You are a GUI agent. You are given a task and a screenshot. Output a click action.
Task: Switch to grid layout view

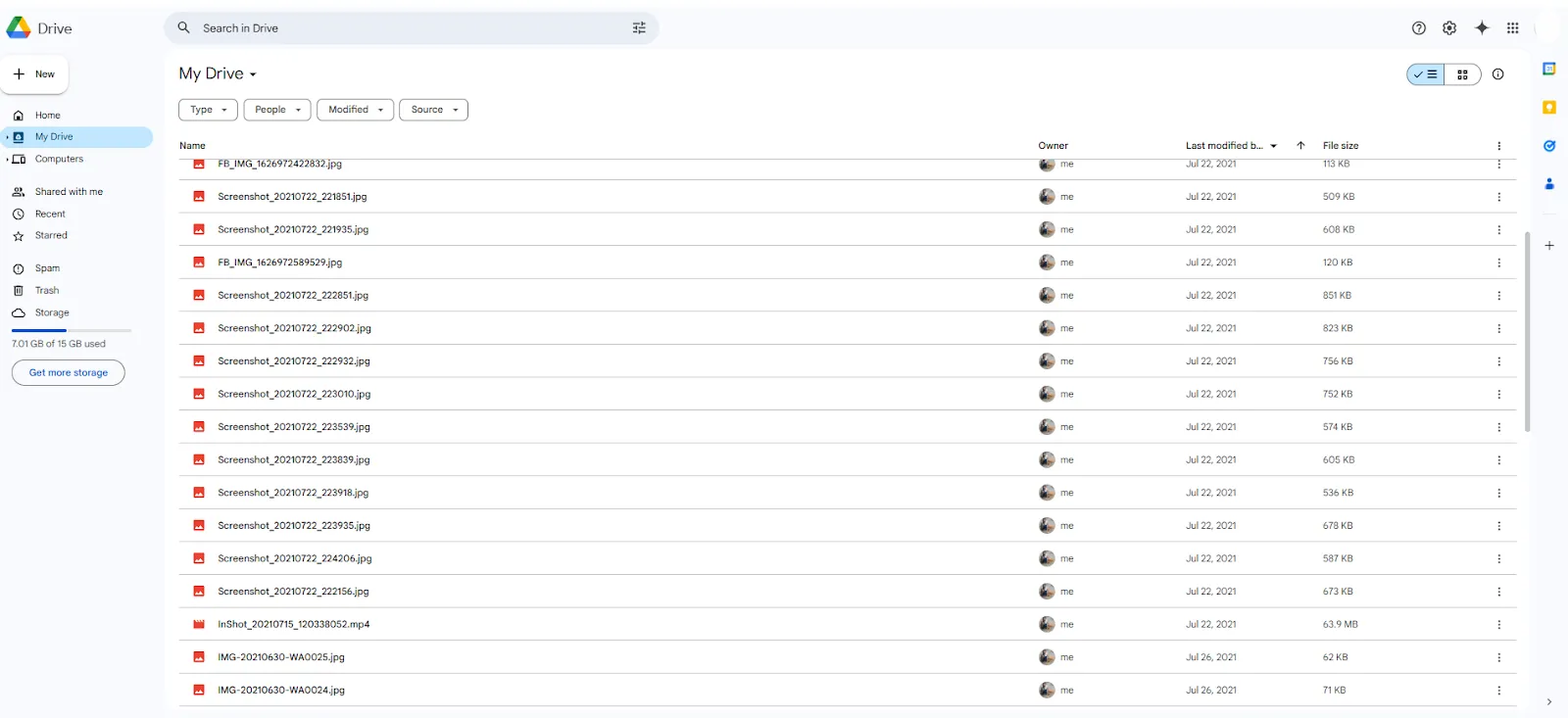pyautogui.click(x=1462, y=74)
